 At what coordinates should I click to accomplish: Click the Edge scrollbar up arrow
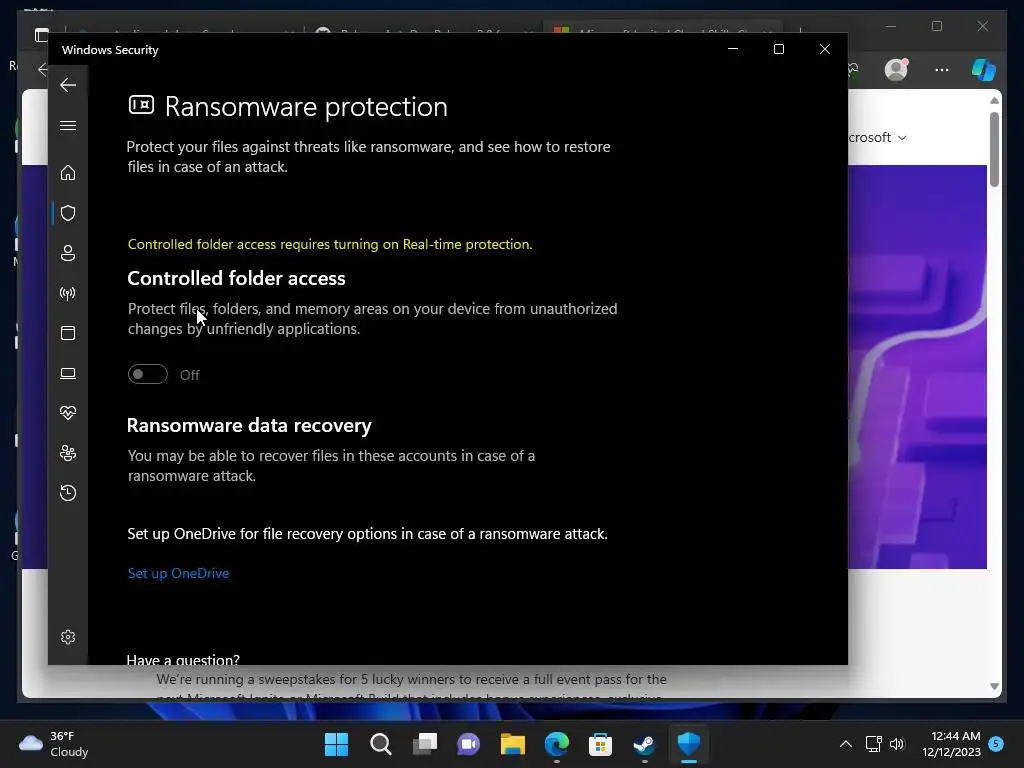(994, 100)
